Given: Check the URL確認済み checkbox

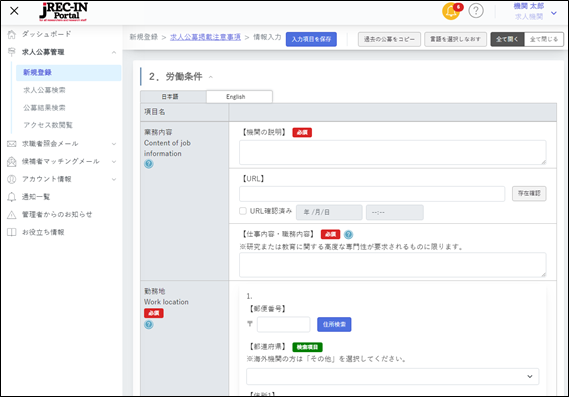Looking at the screenshot, I should pyautogui.click(x=243, y=211).
